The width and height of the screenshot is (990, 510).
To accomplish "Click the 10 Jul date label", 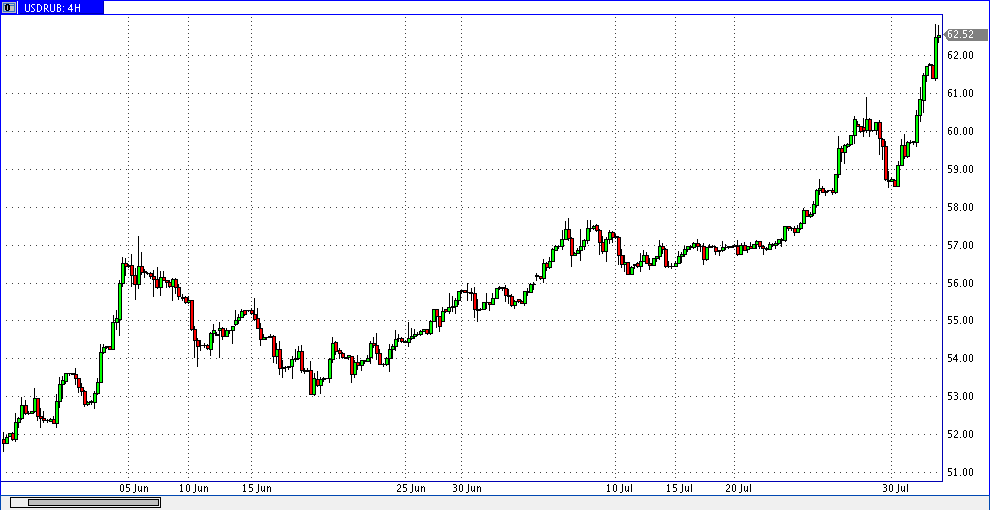I will tap(619, 489).
